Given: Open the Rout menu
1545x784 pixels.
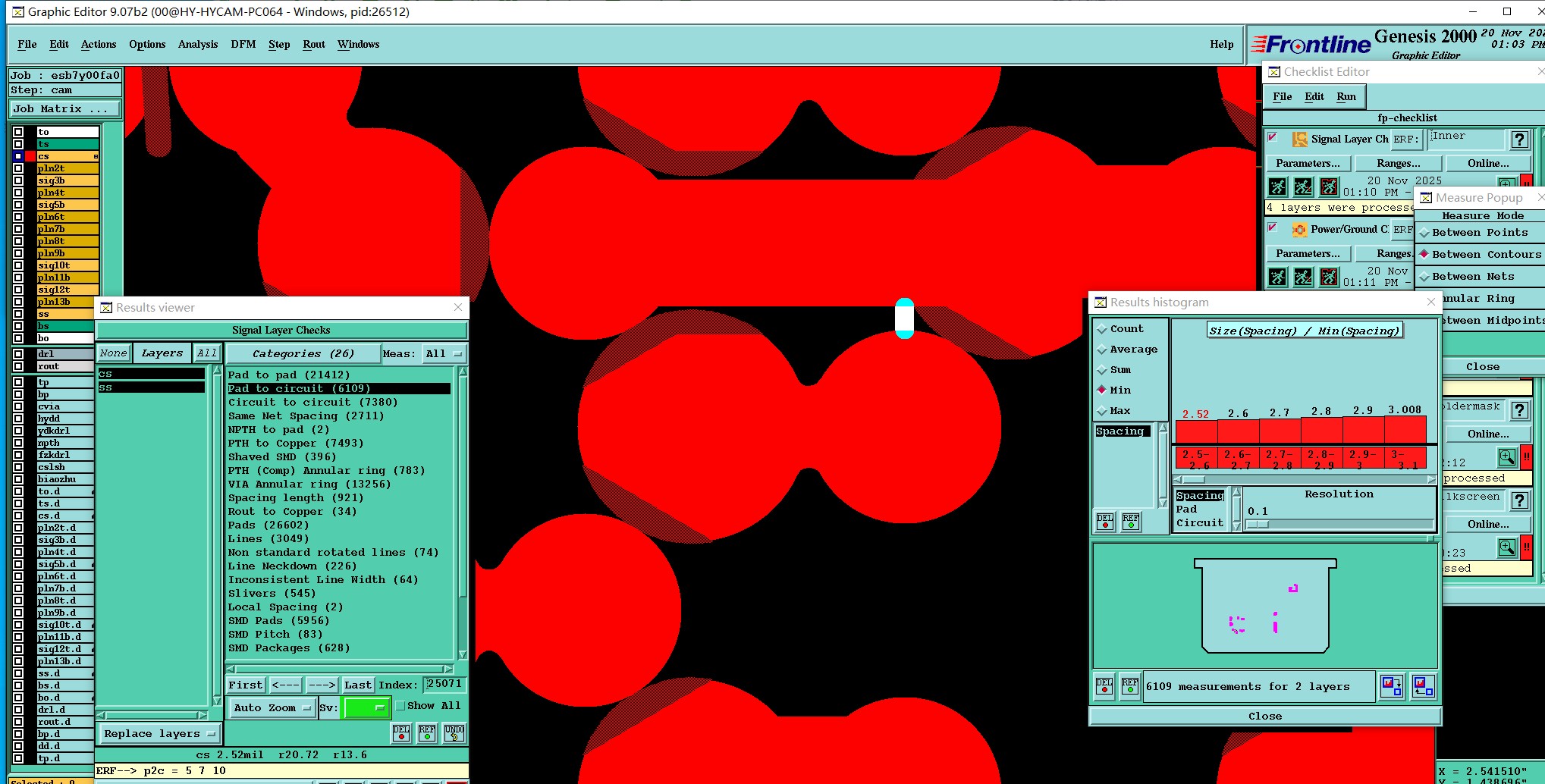Looking at the screenshot, I should 314,45.
